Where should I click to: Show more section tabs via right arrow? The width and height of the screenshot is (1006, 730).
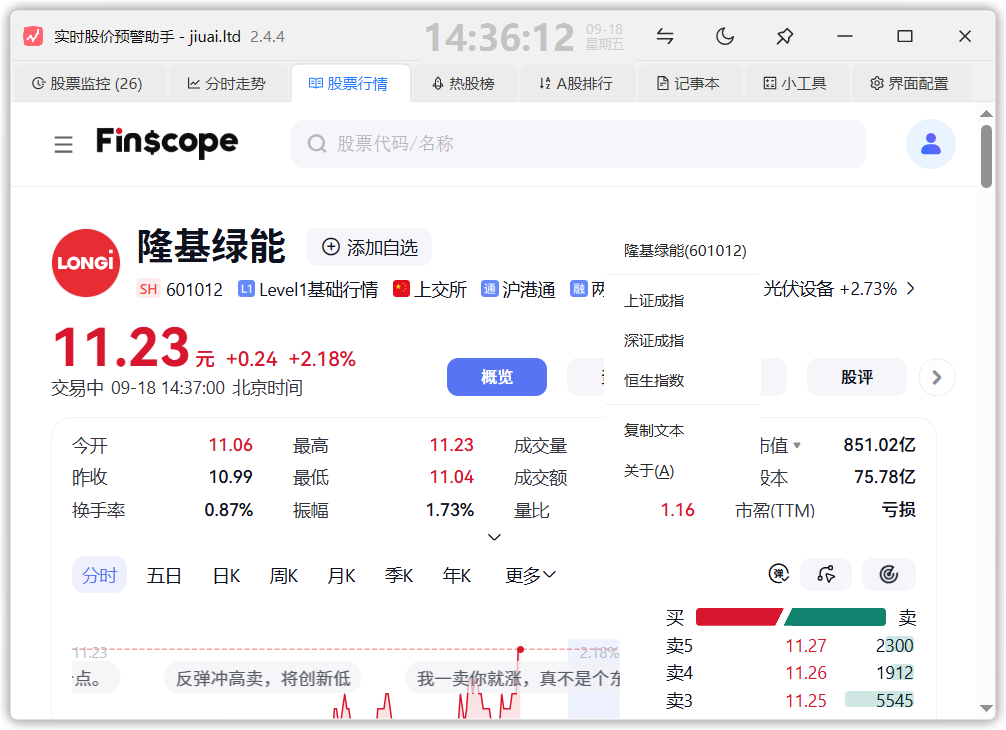coord(937,377)
